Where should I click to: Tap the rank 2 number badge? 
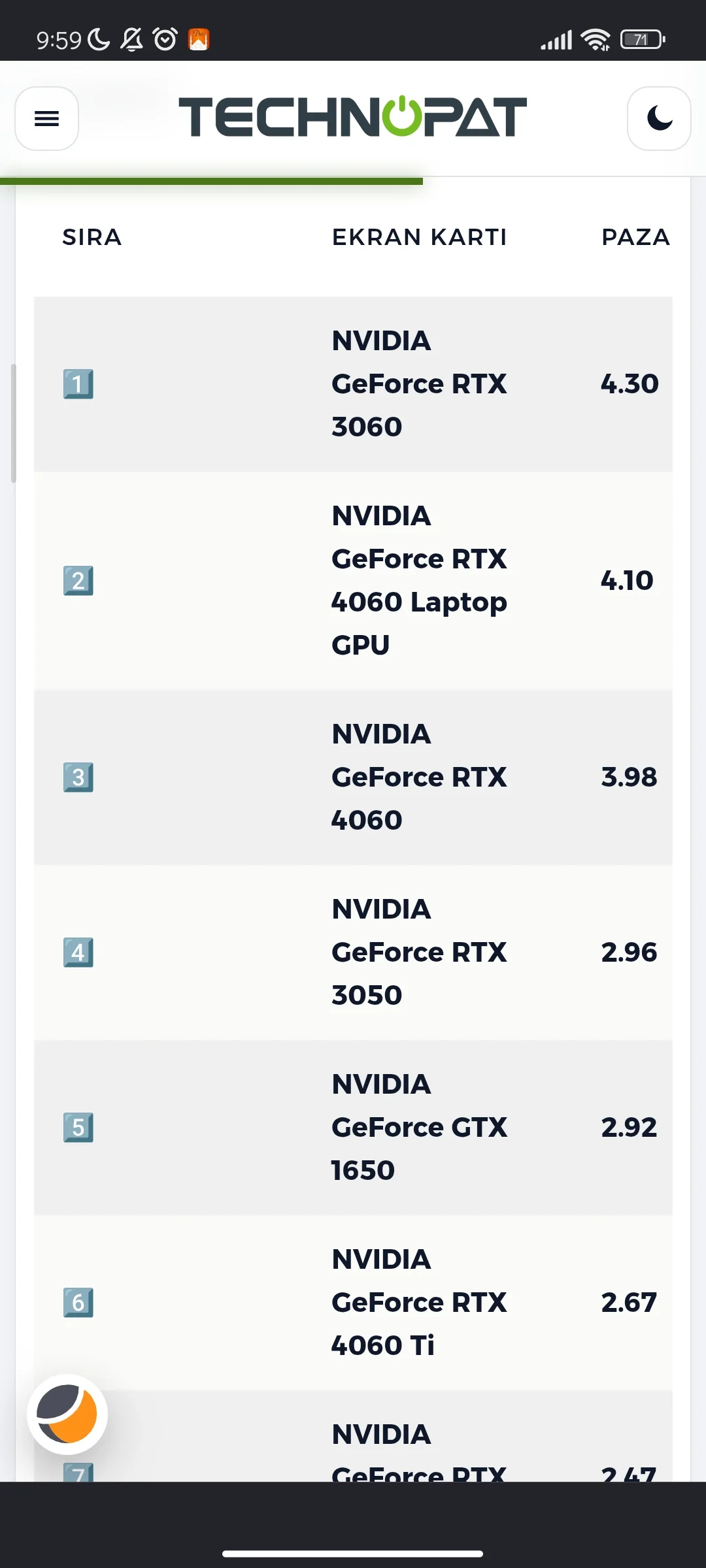(78, 581)
